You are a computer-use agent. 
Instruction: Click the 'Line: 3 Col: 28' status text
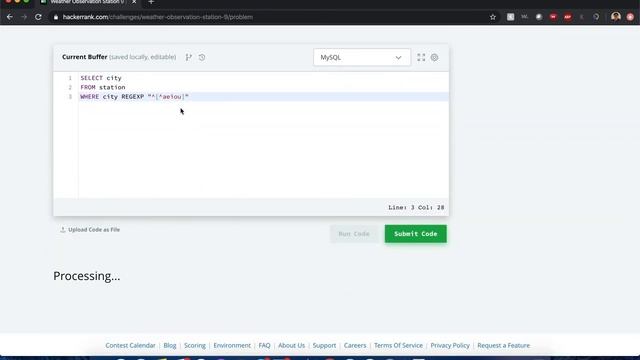[x=416, y=207]
